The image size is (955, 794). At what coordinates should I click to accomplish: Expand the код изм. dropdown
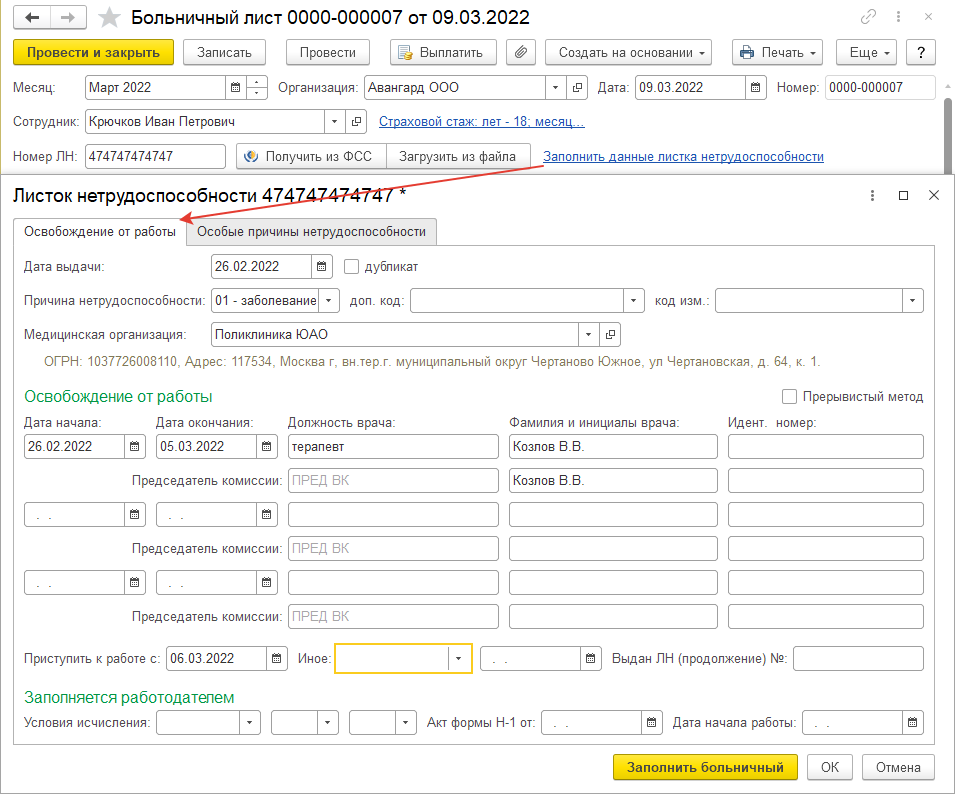tap(912, 301)
